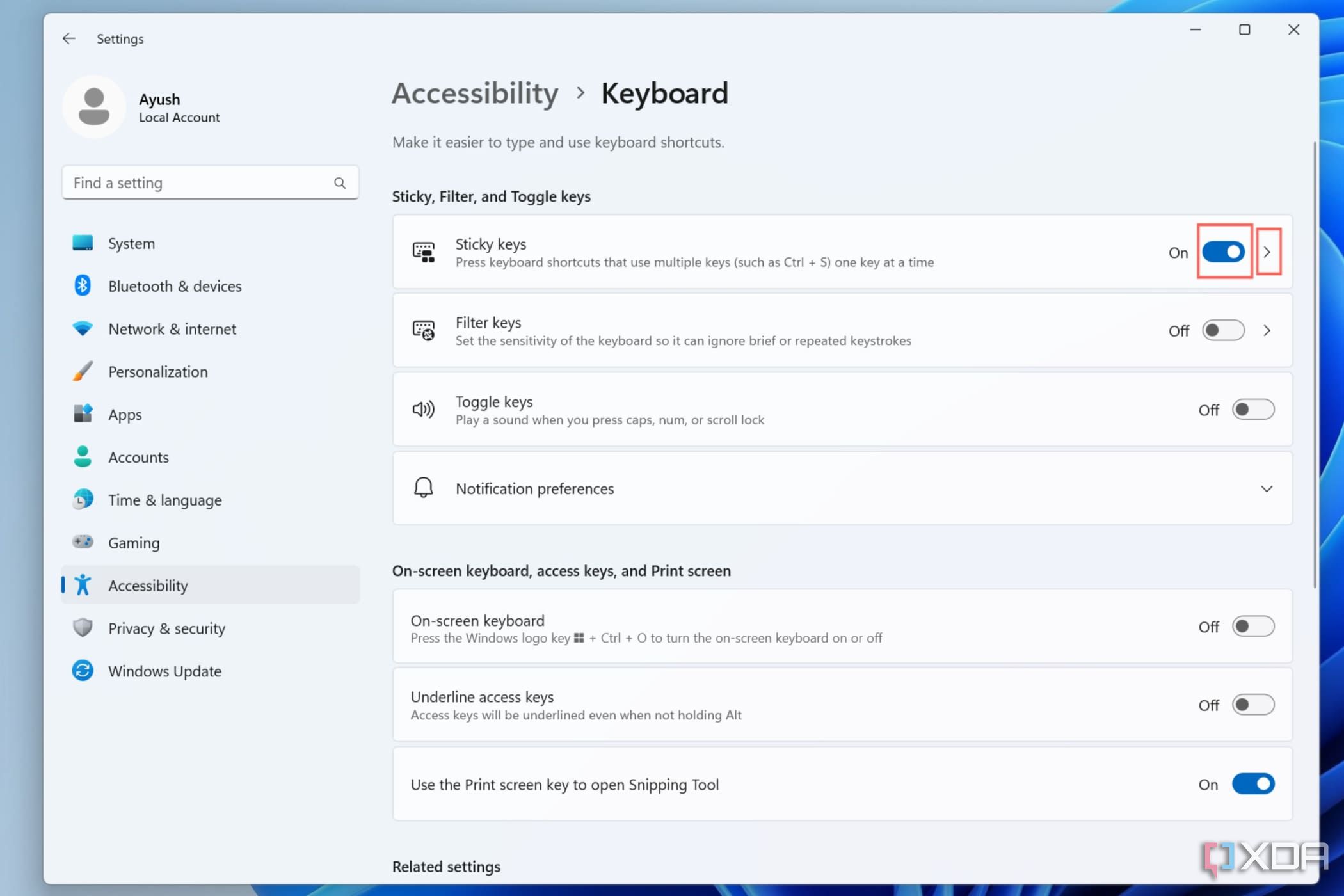The height and width of the screenshot is (896, 1344).
Task: Click the back arrow in Settings
Action: click(68, 38)
